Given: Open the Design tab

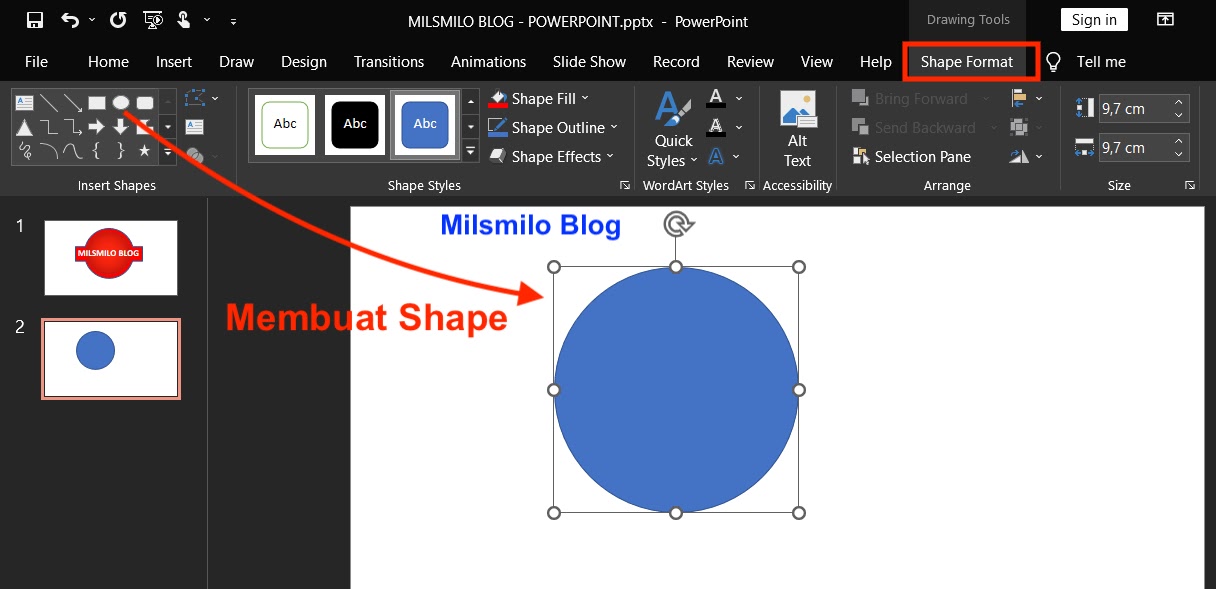Looking at the screenshot, I should [304, 62].
